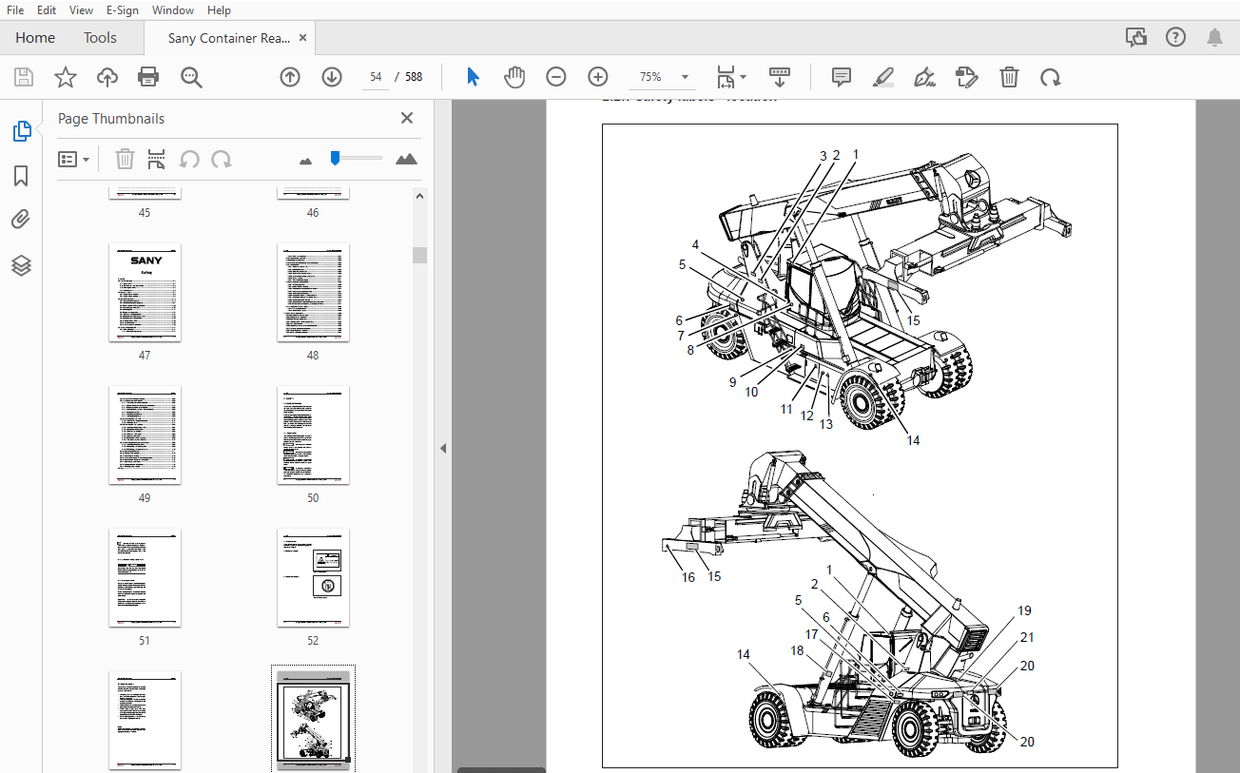Select the Hand pan tool
Image resolution: width=1240 pixels, height=773 pixels.
pyautogui.click(x=514, y=77)
